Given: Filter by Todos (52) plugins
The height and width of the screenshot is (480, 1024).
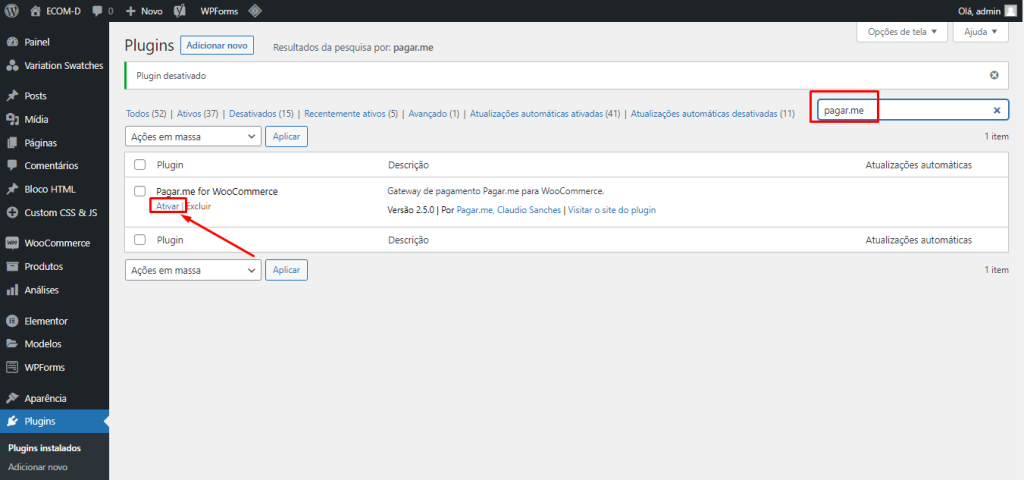Looking at the screenshot, I should (147, 114).
